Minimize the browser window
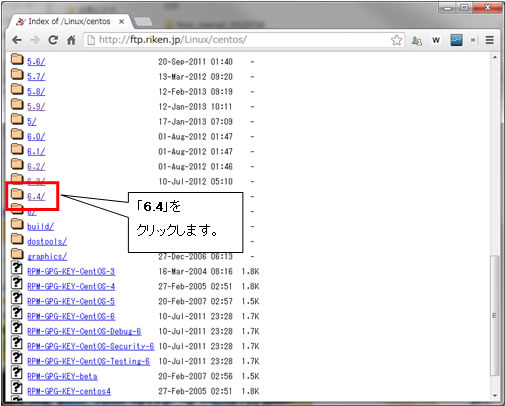The width and height of the screenshot is (505, 406). click(x=448, y=8)
